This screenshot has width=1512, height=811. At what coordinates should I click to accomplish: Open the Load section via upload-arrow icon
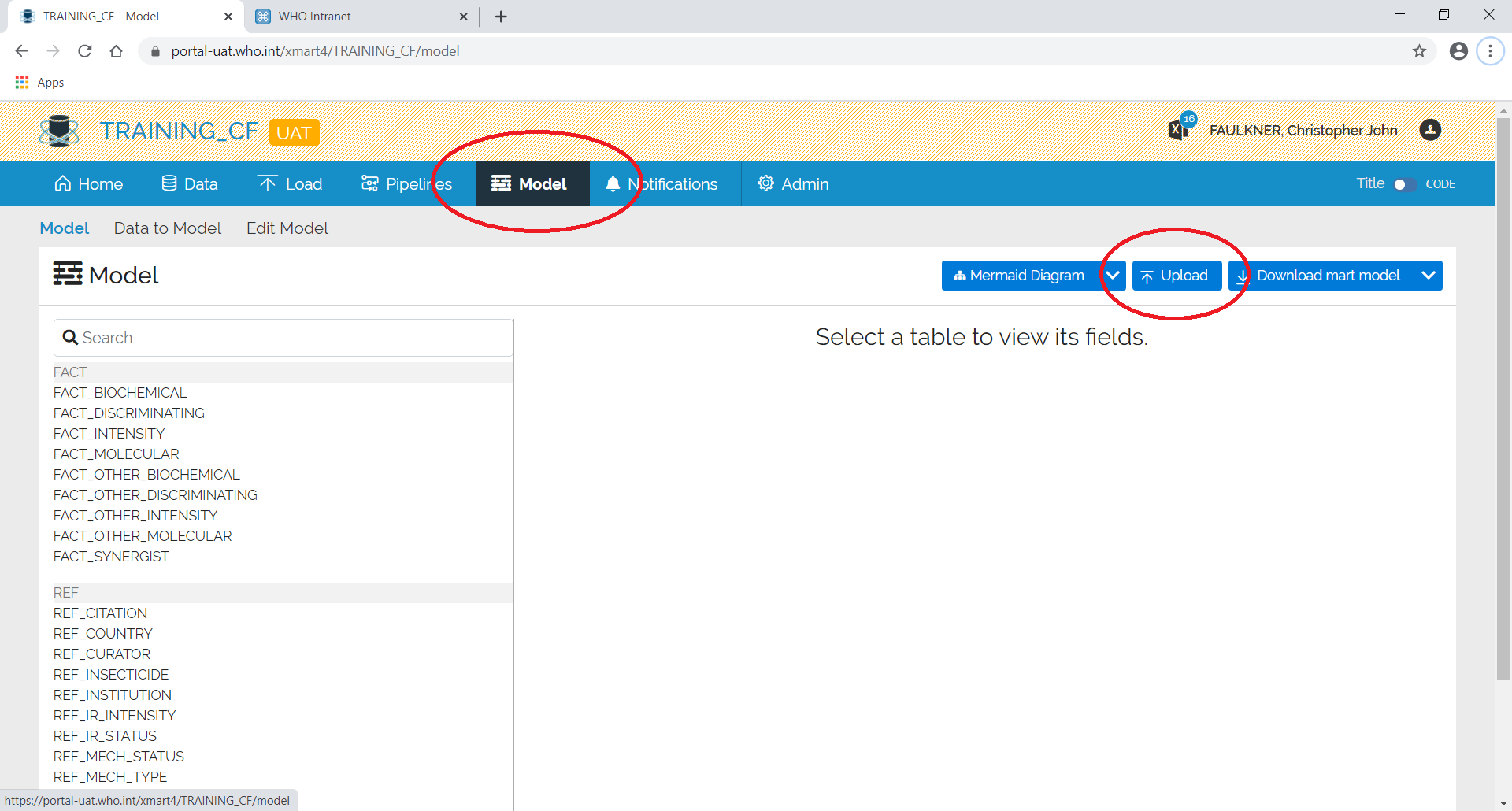click(268, 183)
